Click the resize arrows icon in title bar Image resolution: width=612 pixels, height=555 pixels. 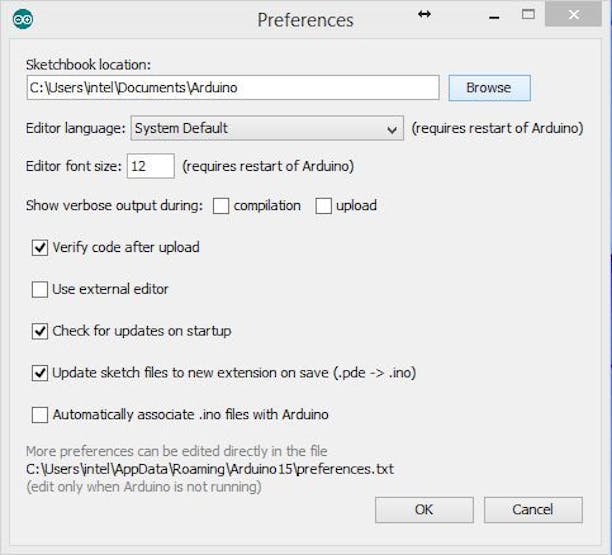[424, 15]
